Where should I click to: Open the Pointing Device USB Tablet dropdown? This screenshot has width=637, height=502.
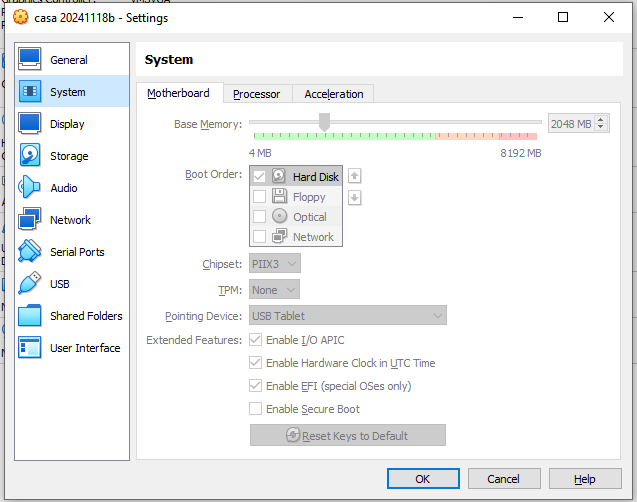pos(348,316)
